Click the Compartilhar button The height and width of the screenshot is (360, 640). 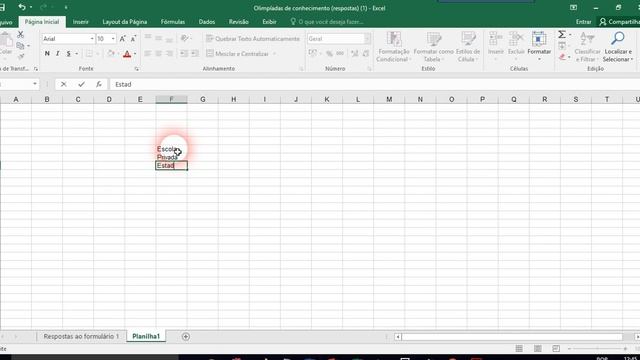619,22
